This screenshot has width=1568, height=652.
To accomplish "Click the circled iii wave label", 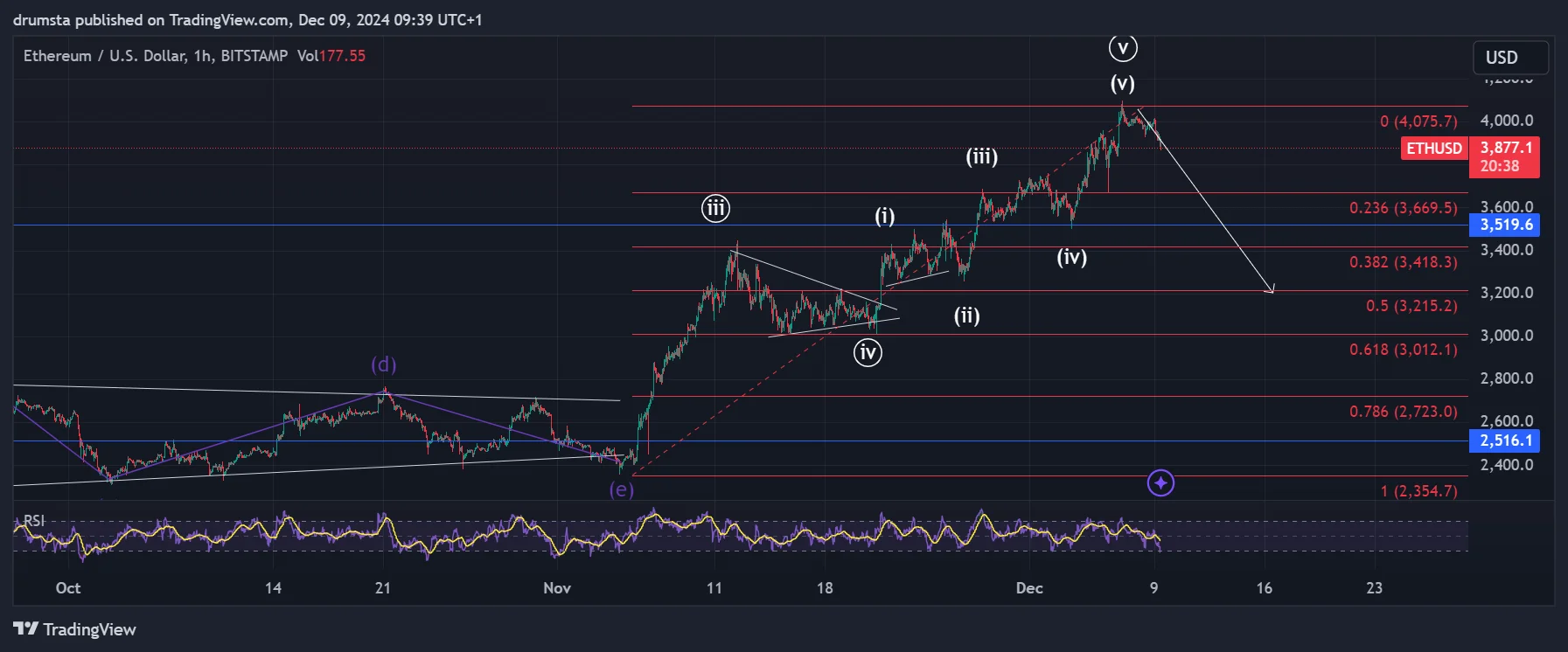I will click(715, 208).
